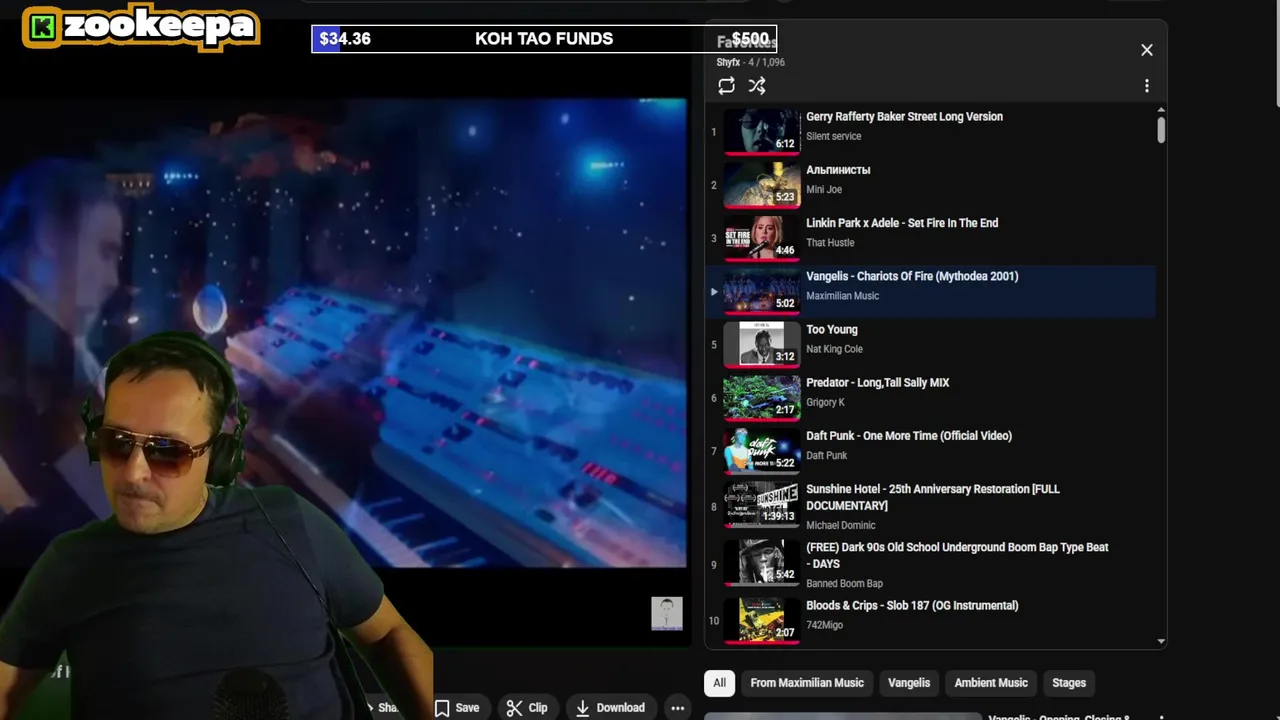Open more actions ellipsis under video
Screen dimensions: 1280x720
(678, 708)
